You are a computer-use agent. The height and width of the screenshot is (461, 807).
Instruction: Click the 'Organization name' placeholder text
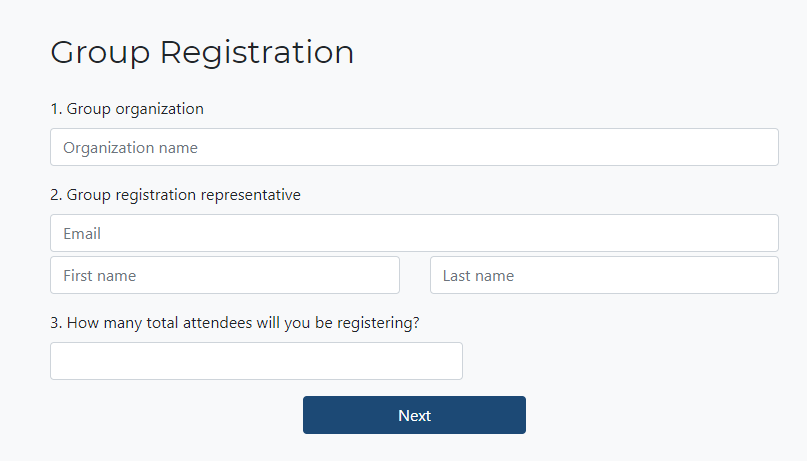click(x=130, y=148)
